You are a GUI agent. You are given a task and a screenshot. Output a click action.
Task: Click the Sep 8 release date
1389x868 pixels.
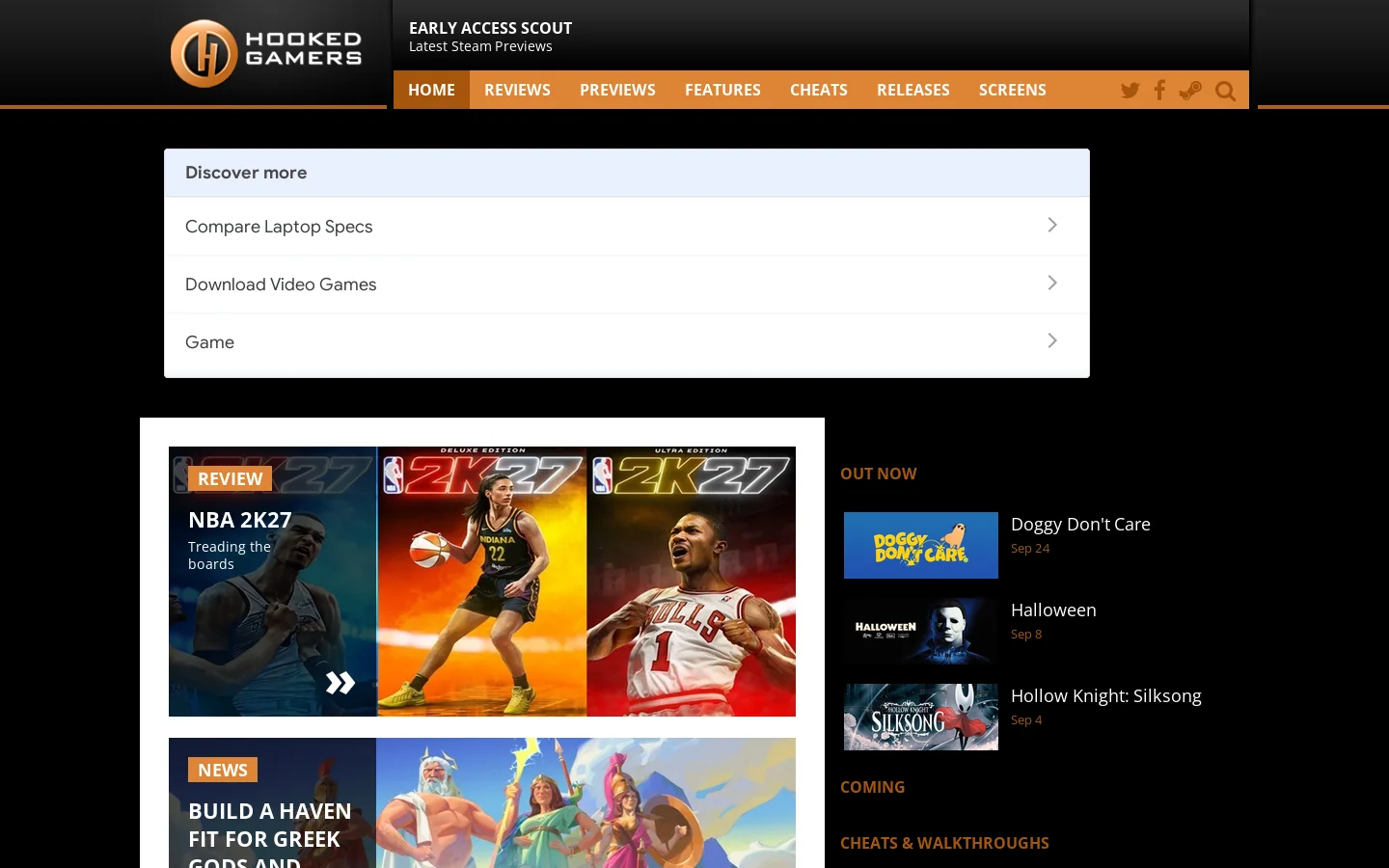coord(1026,634)
